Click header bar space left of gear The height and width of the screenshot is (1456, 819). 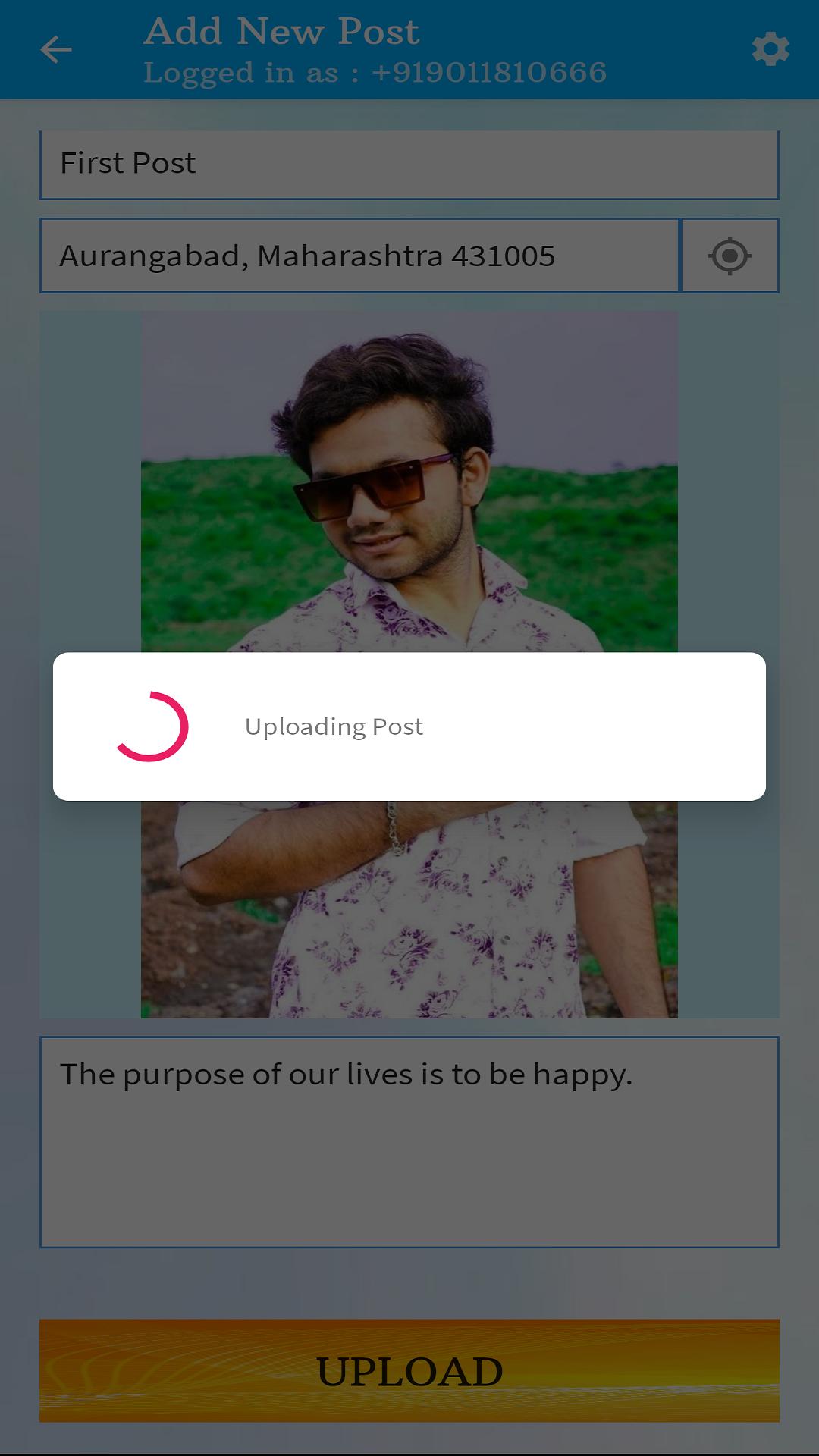click(x=675, y=49)
